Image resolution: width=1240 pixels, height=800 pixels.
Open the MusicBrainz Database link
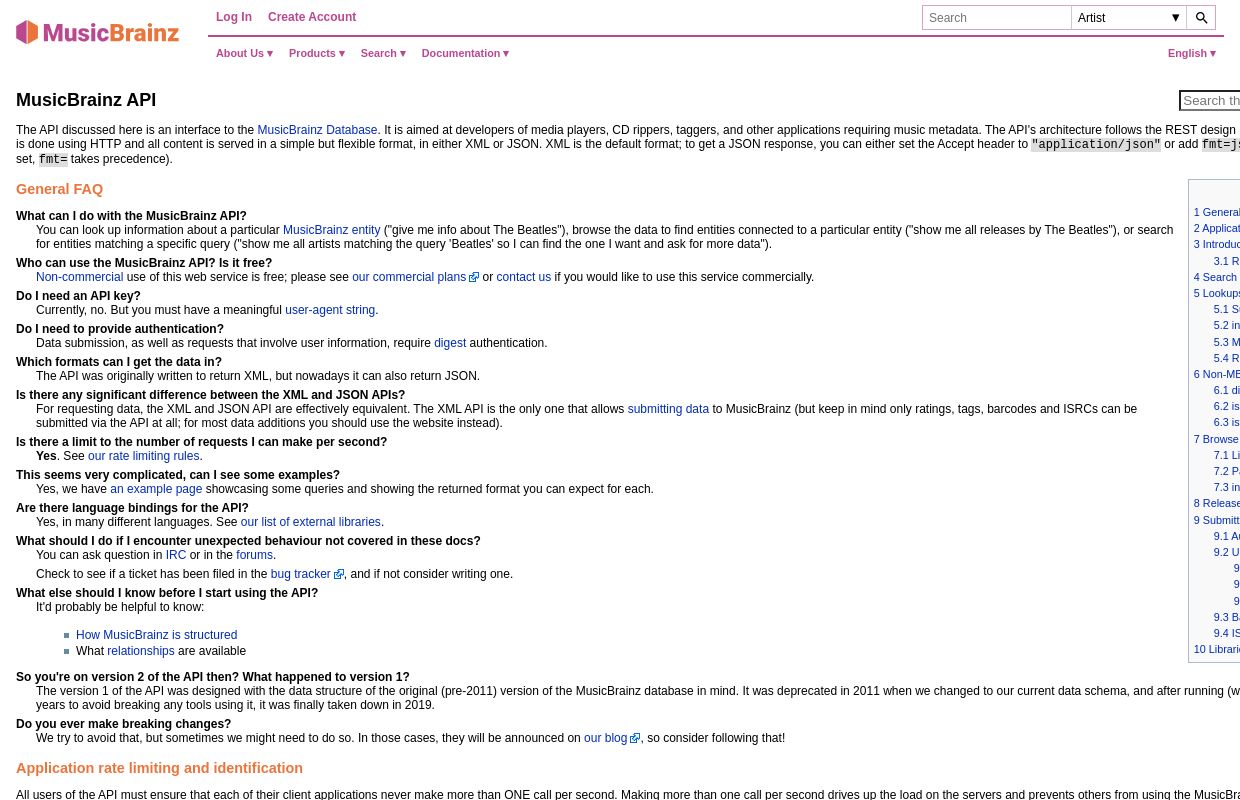(317, 130)
